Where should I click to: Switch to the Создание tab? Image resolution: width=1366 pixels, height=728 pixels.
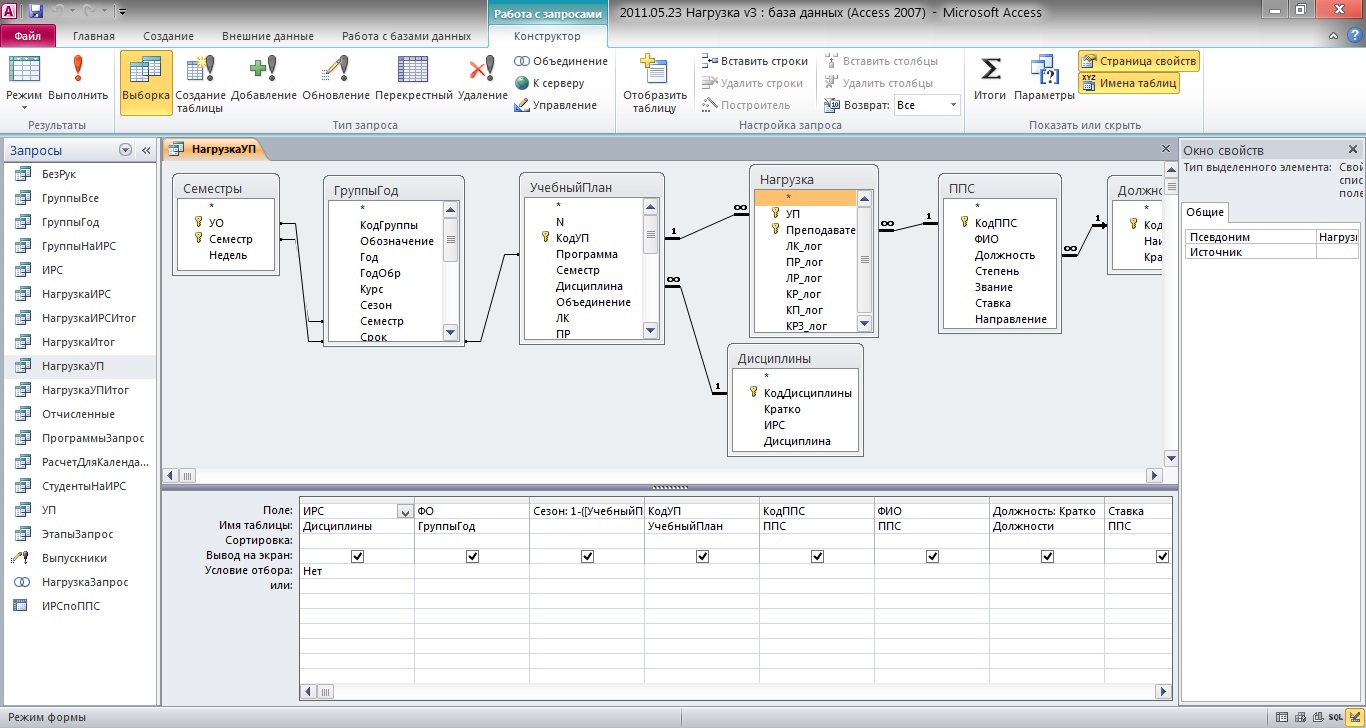coord(168,36)
